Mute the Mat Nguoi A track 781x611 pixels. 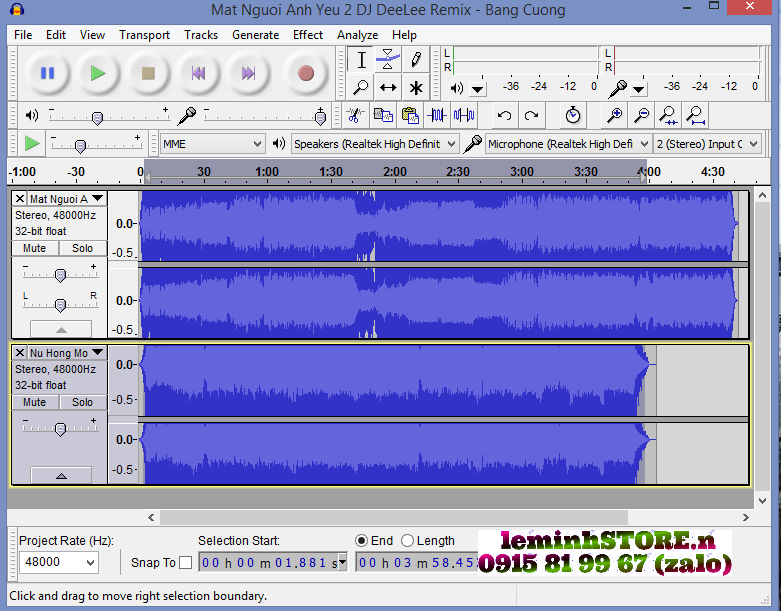coord(35,248)
